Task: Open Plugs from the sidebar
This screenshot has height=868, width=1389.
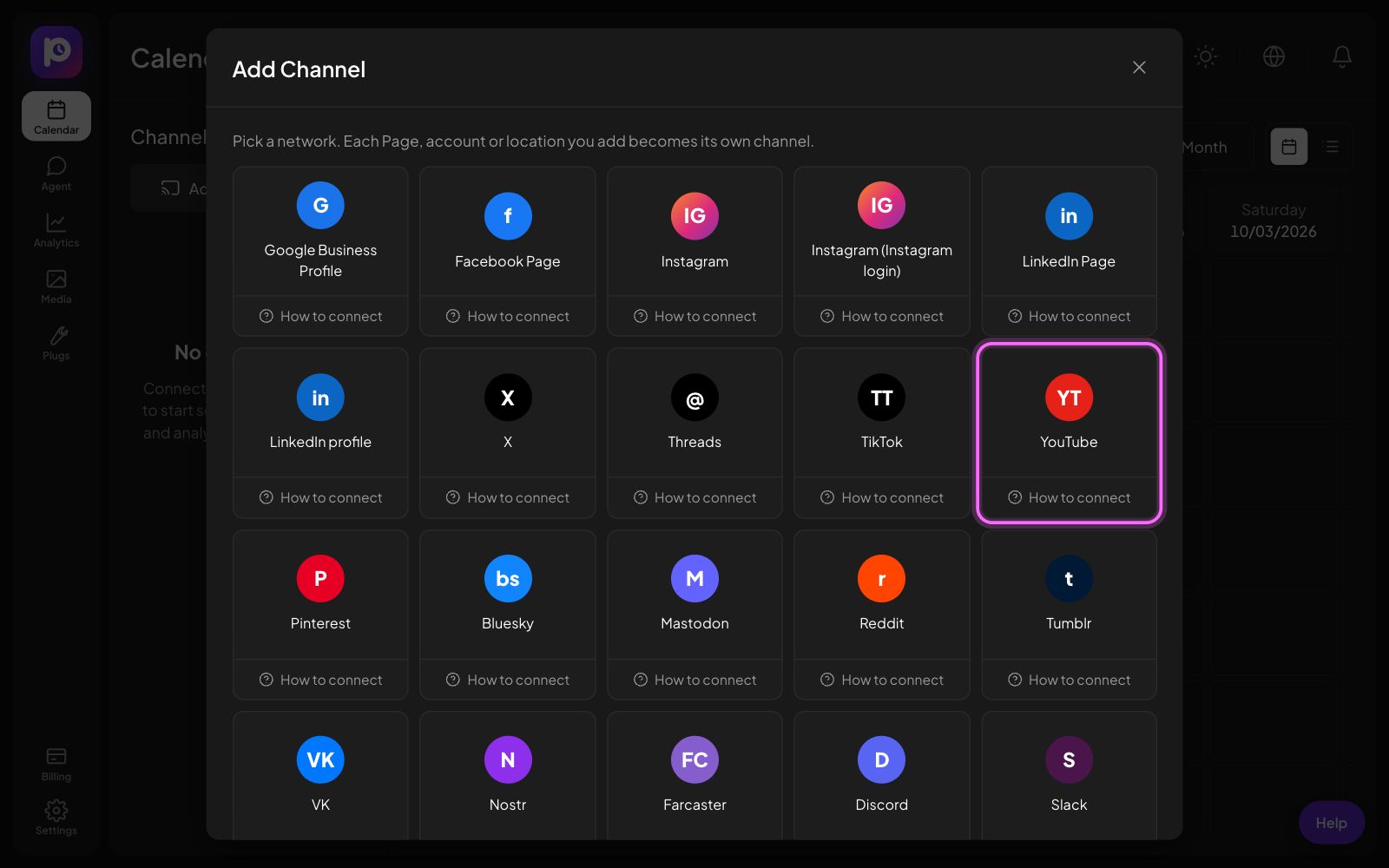Action: point(56,343)
